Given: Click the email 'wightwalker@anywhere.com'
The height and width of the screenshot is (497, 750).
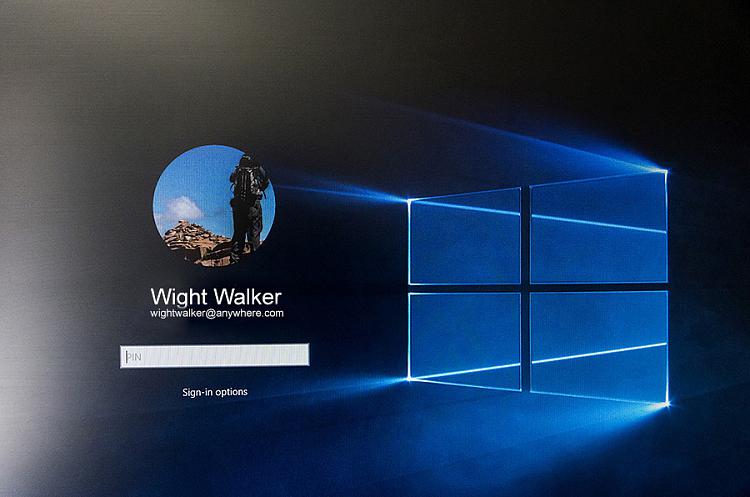Looking at the screenshot, I should point(217,313).
